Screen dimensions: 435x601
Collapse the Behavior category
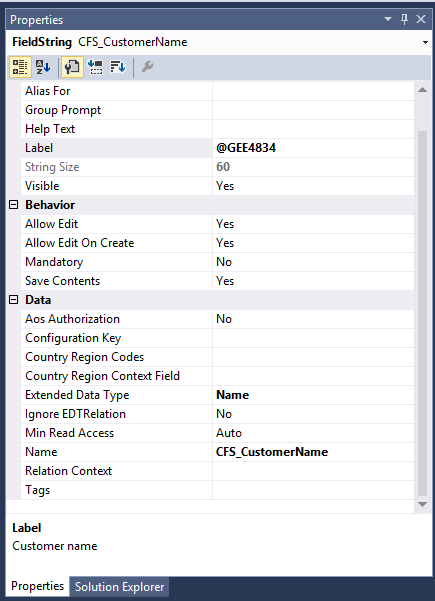tap(13, 205)
